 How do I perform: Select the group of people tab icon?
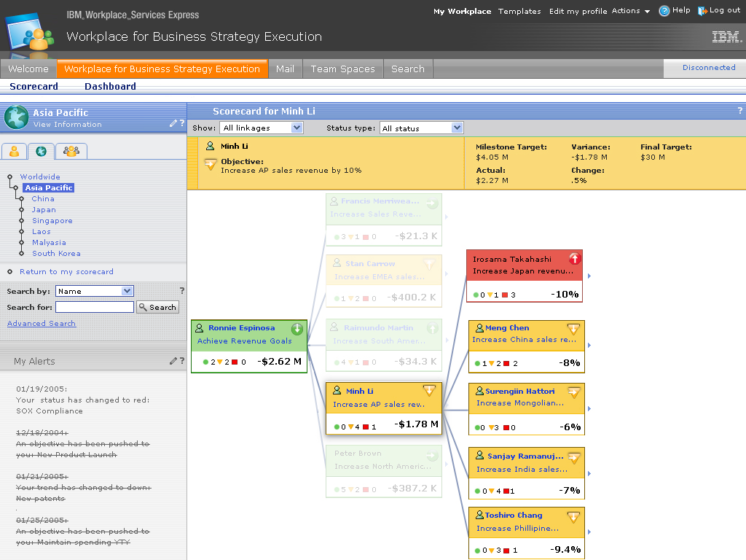(71, 151)
